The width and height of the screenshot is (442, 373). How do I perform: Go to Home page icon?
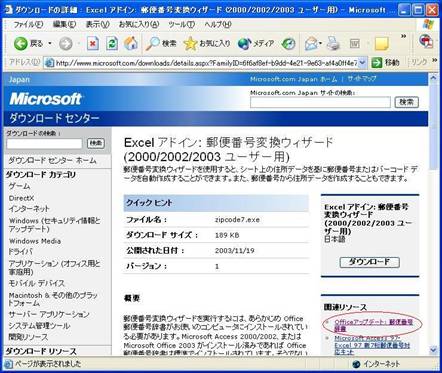pos(131,44)
